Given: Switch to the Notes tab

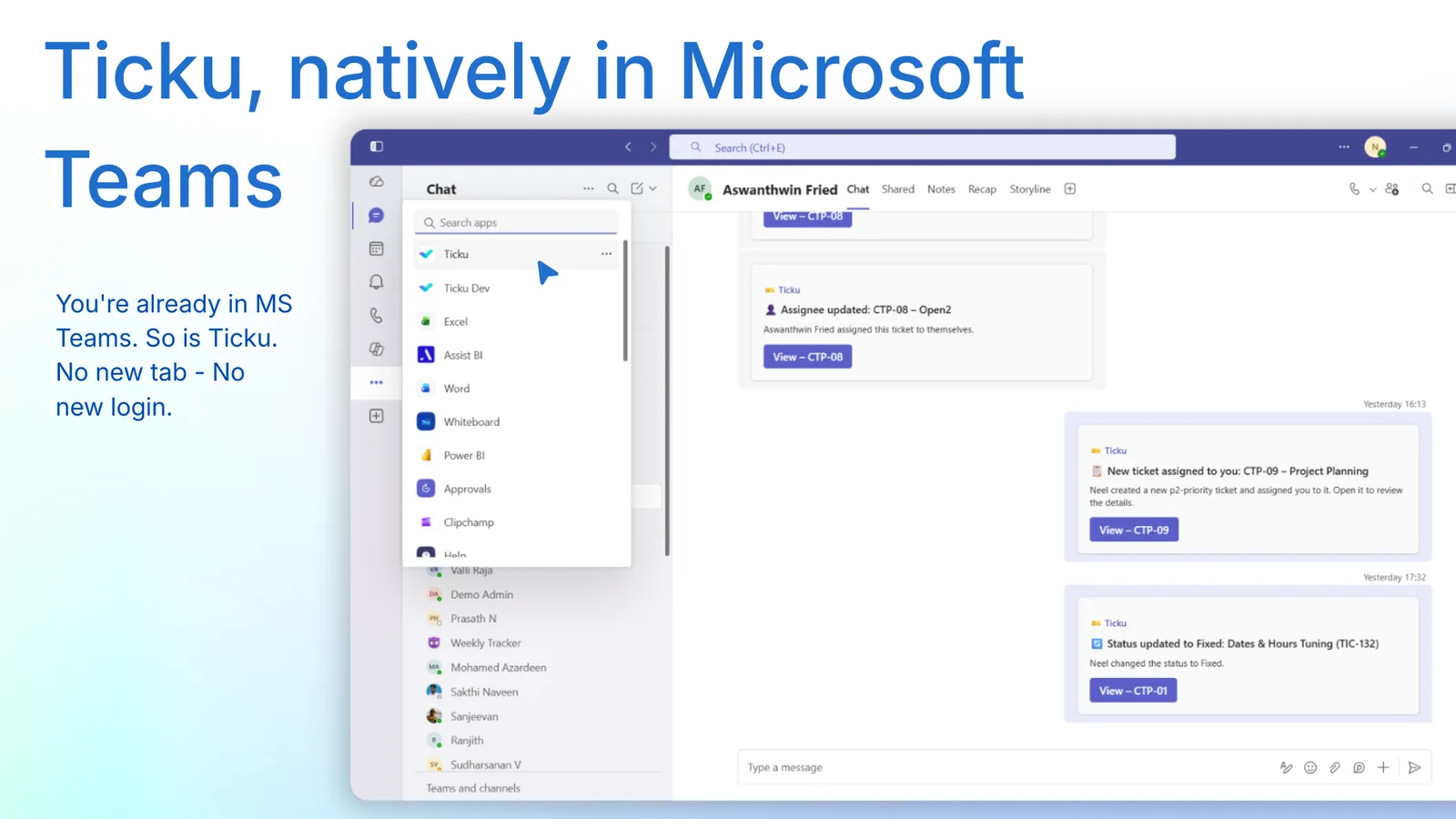Looking at the screenshot, I should (941, 189).
